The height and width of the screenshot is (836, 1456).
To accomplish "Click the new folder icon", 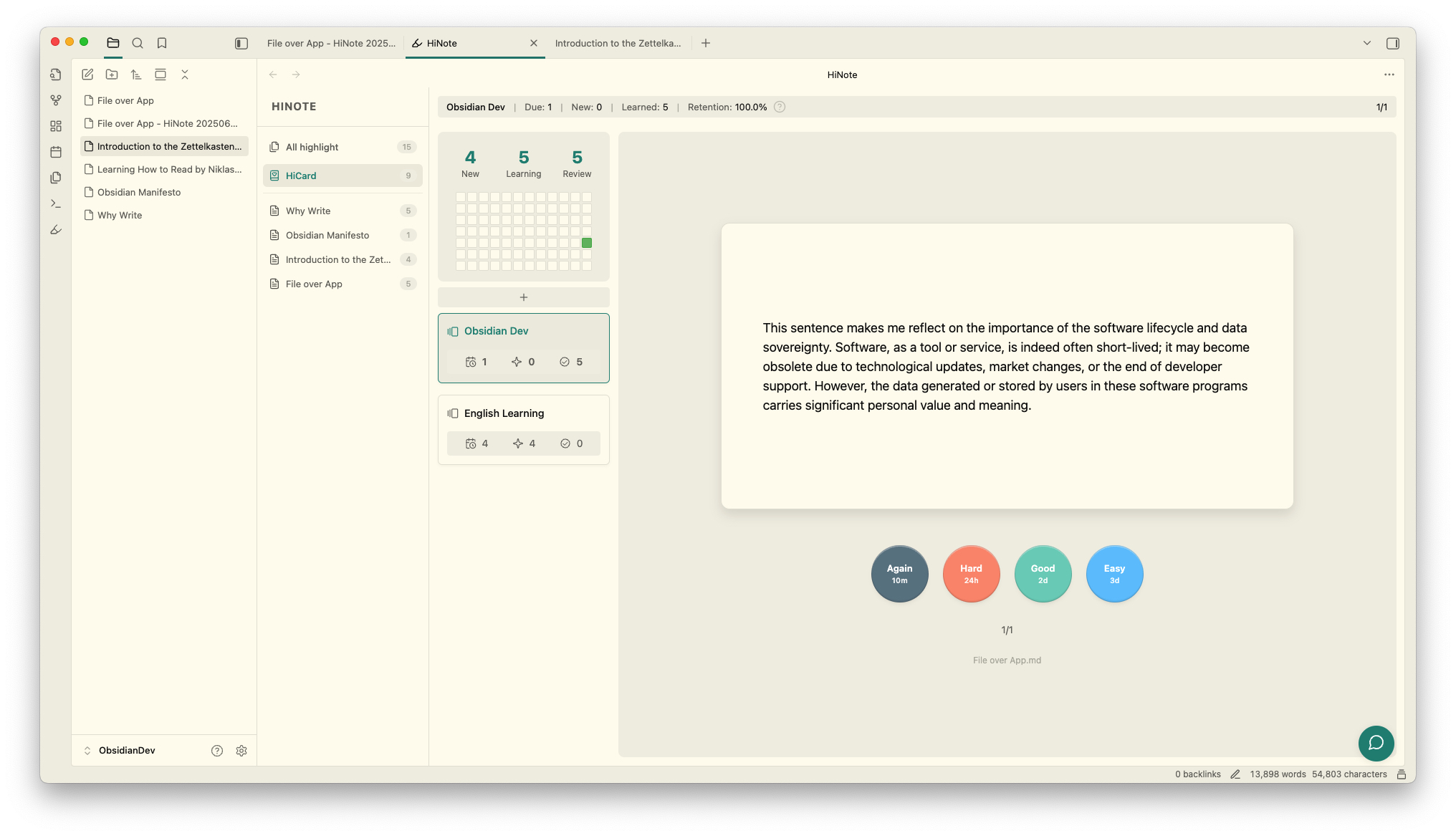I will pos(112,75).
